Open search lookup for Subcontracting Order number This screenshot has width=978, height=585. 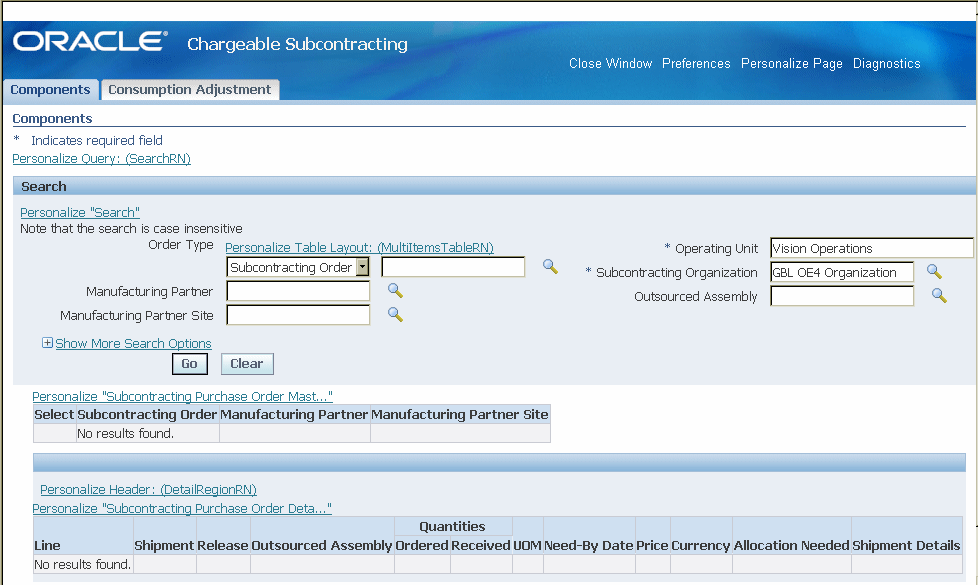click(550, 267)
